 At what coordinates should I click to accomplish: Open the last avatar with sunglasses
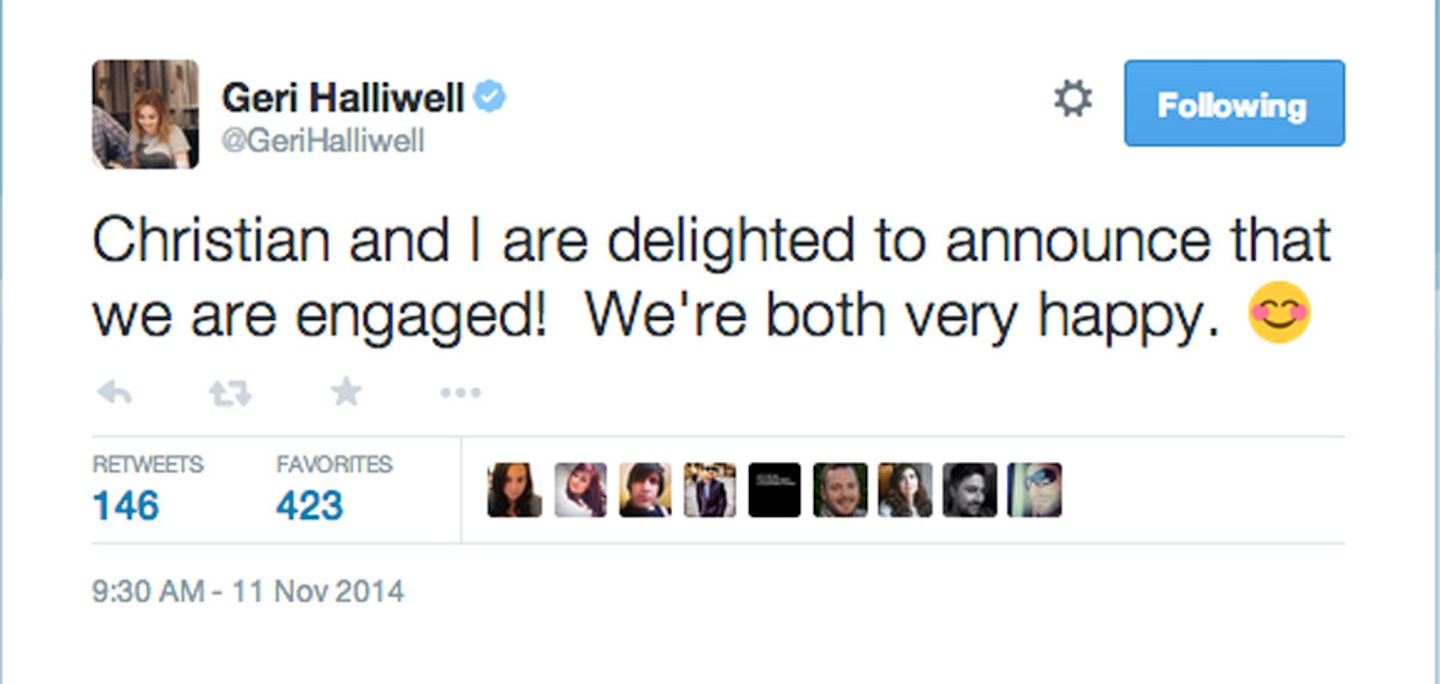1035,490
